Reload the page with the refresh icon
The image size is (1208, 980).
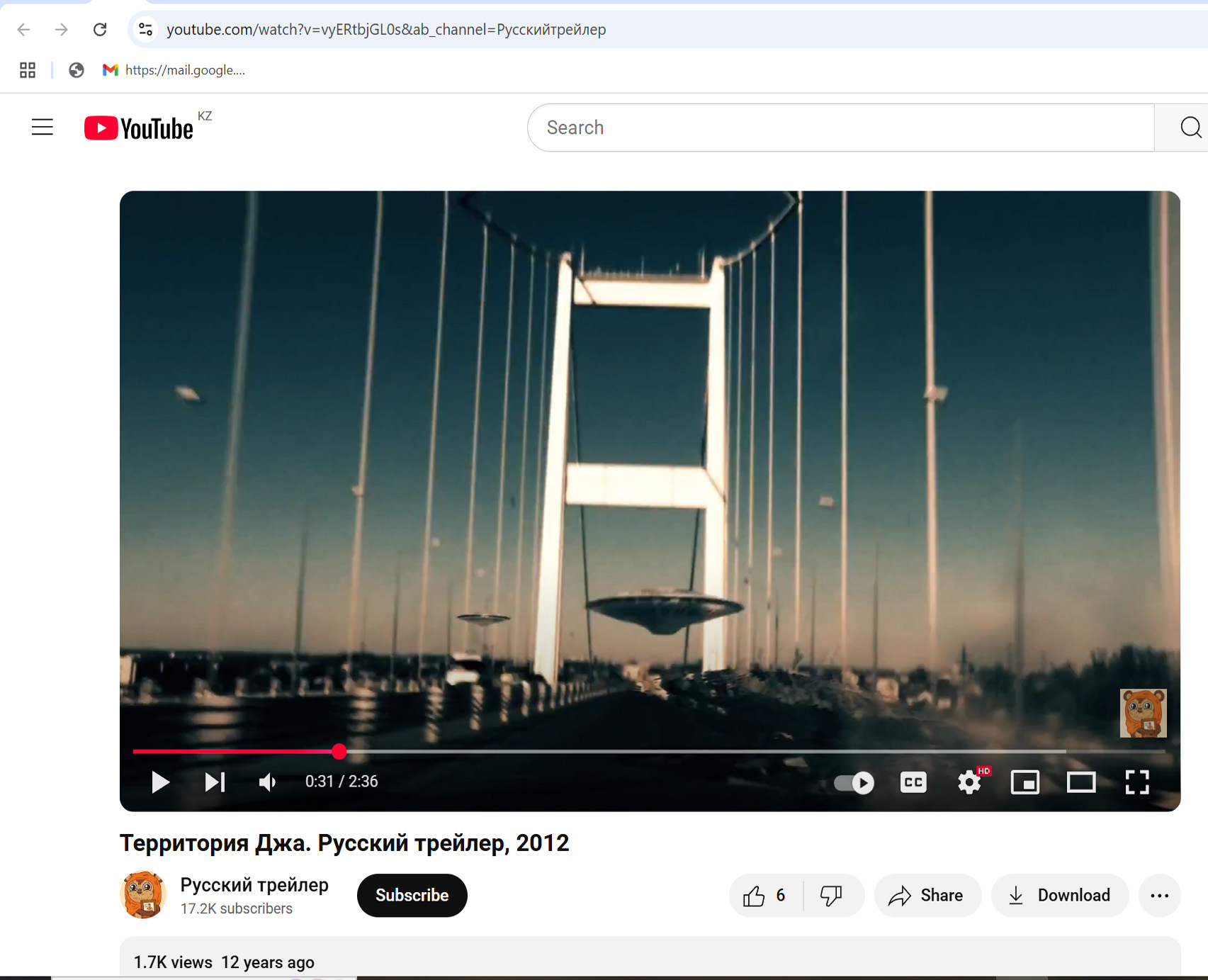pos(100,29)
